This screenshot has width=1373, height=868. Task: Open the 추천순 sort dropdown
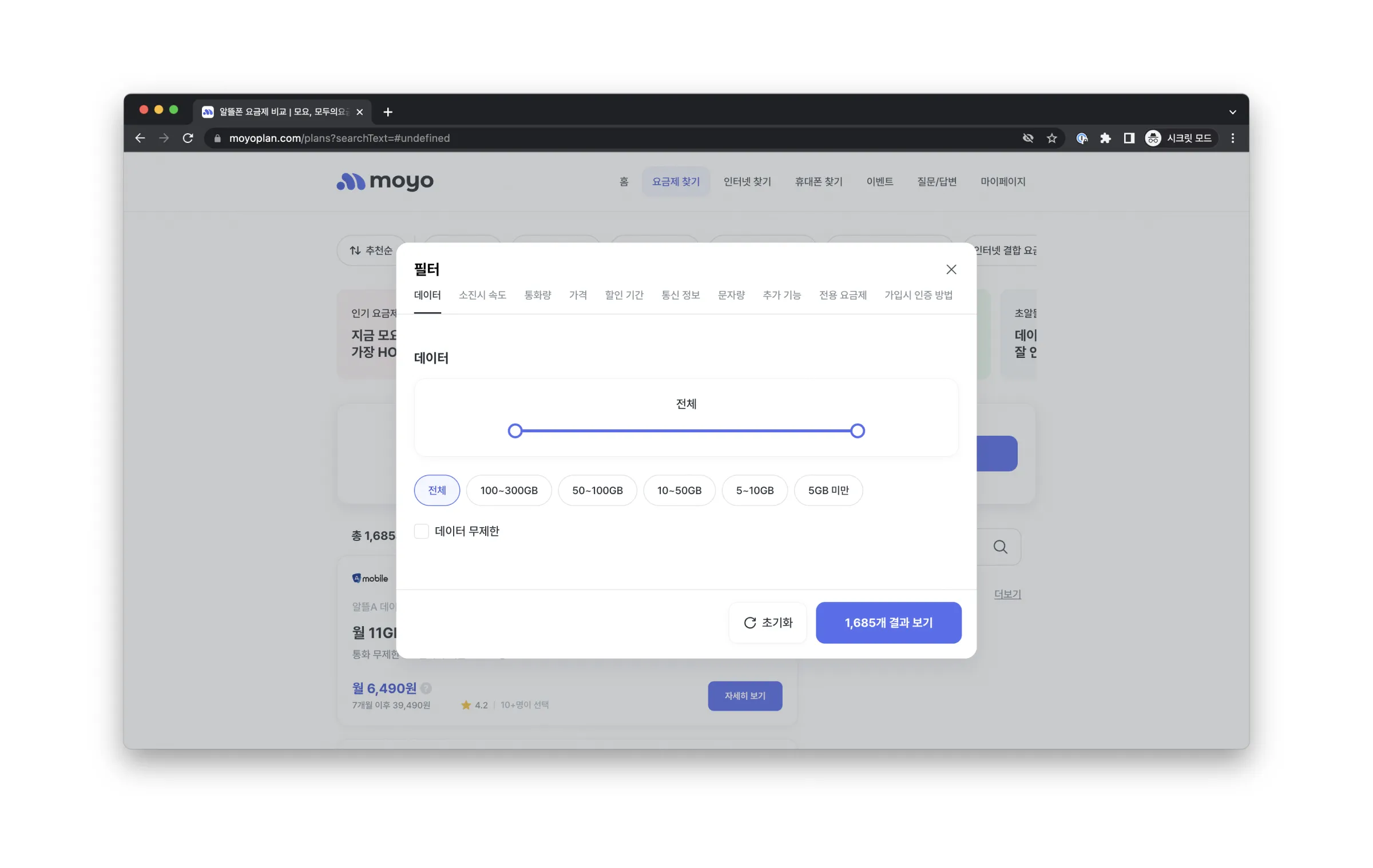click(371, 250)
